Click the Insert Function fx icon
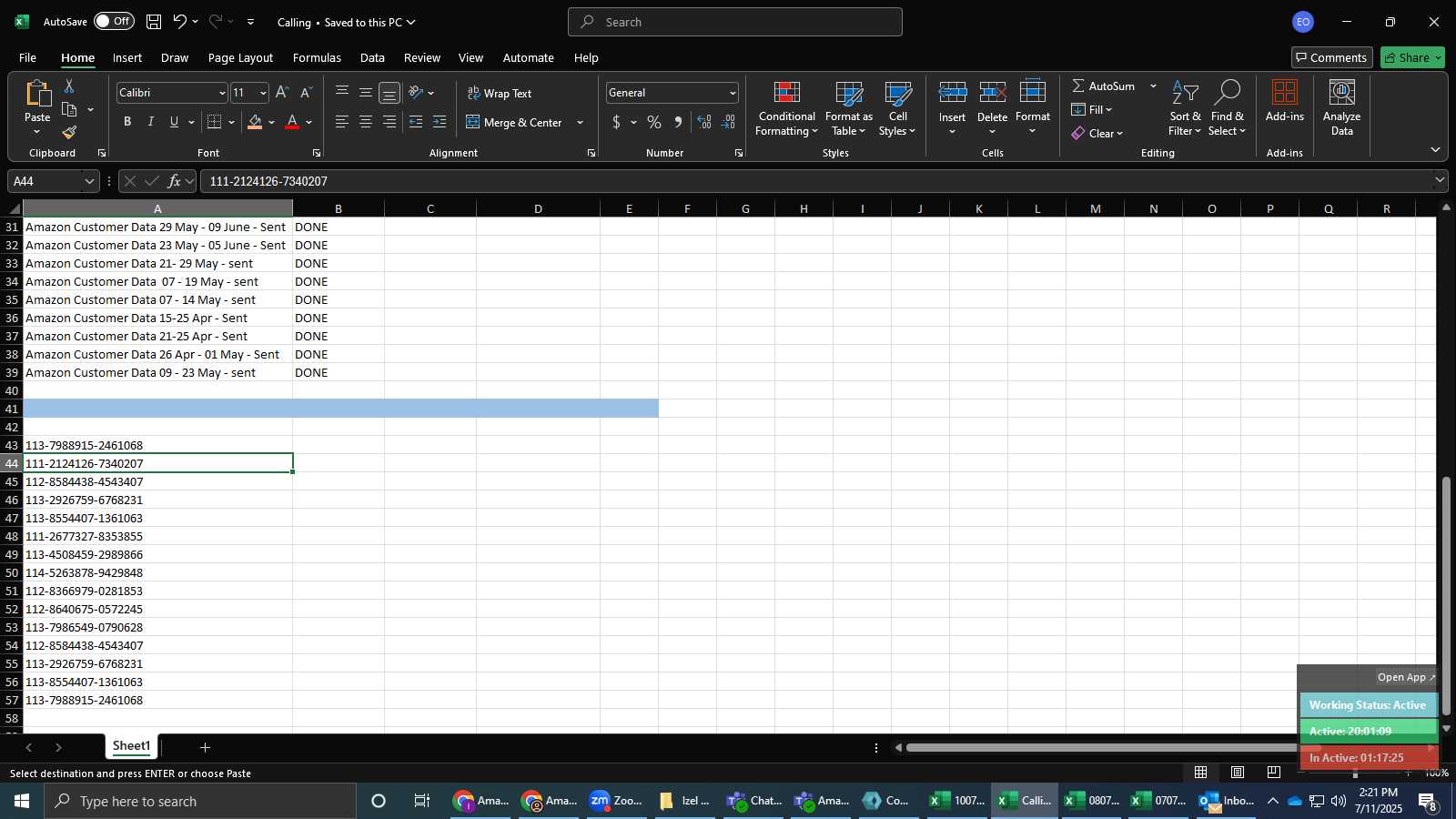The image size is (1456, 819). point(174,181)
